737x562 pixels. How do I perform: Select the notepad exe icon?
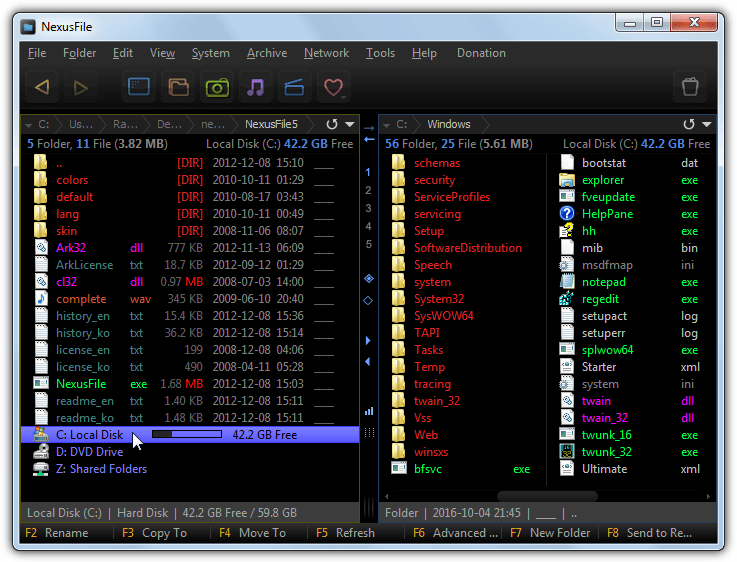pyautogui.click(x=567, y=282)
